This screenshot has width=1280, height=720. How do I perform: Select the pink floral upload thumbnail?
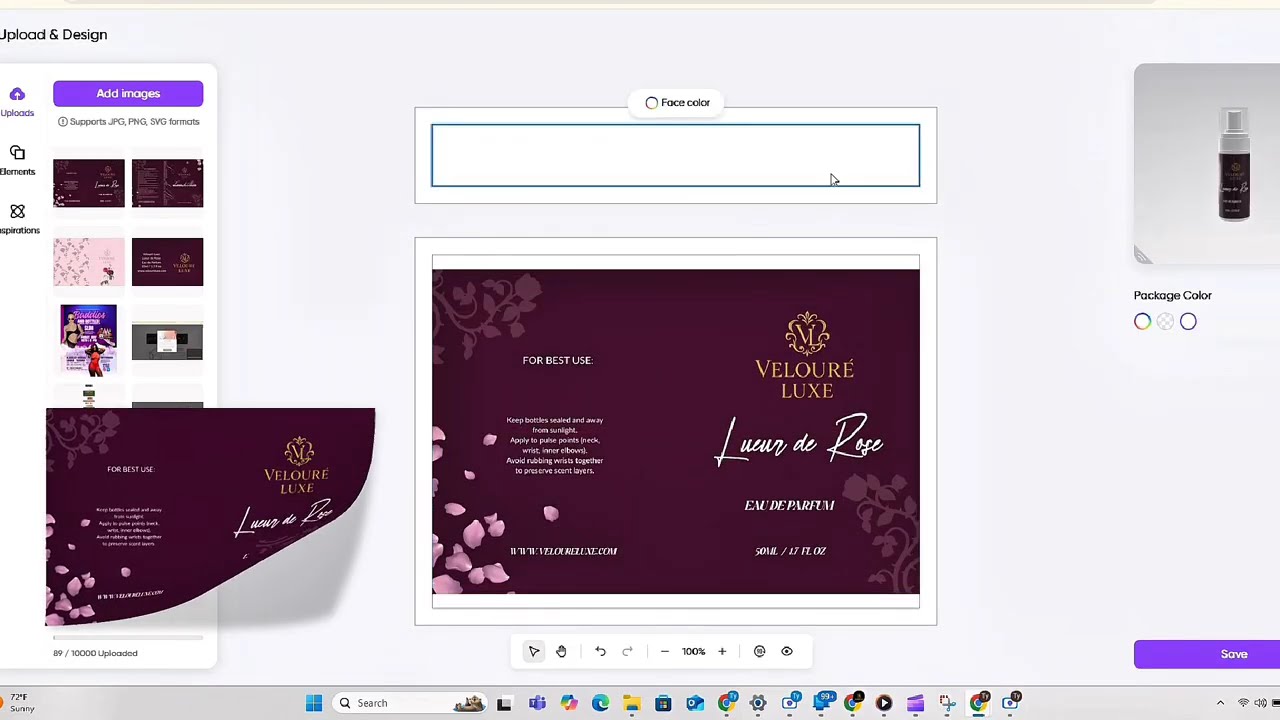point(89,262)
